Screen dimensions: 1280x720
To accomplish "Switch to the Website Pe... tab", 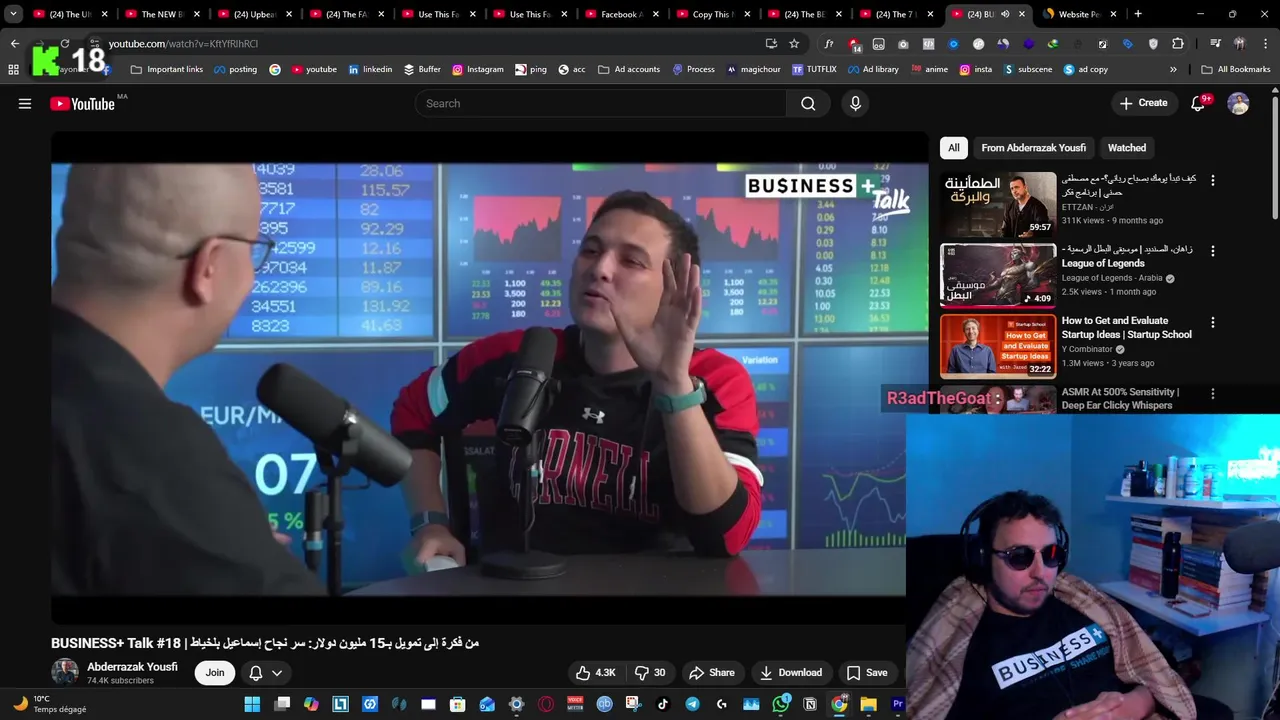I will [1078, 14].
